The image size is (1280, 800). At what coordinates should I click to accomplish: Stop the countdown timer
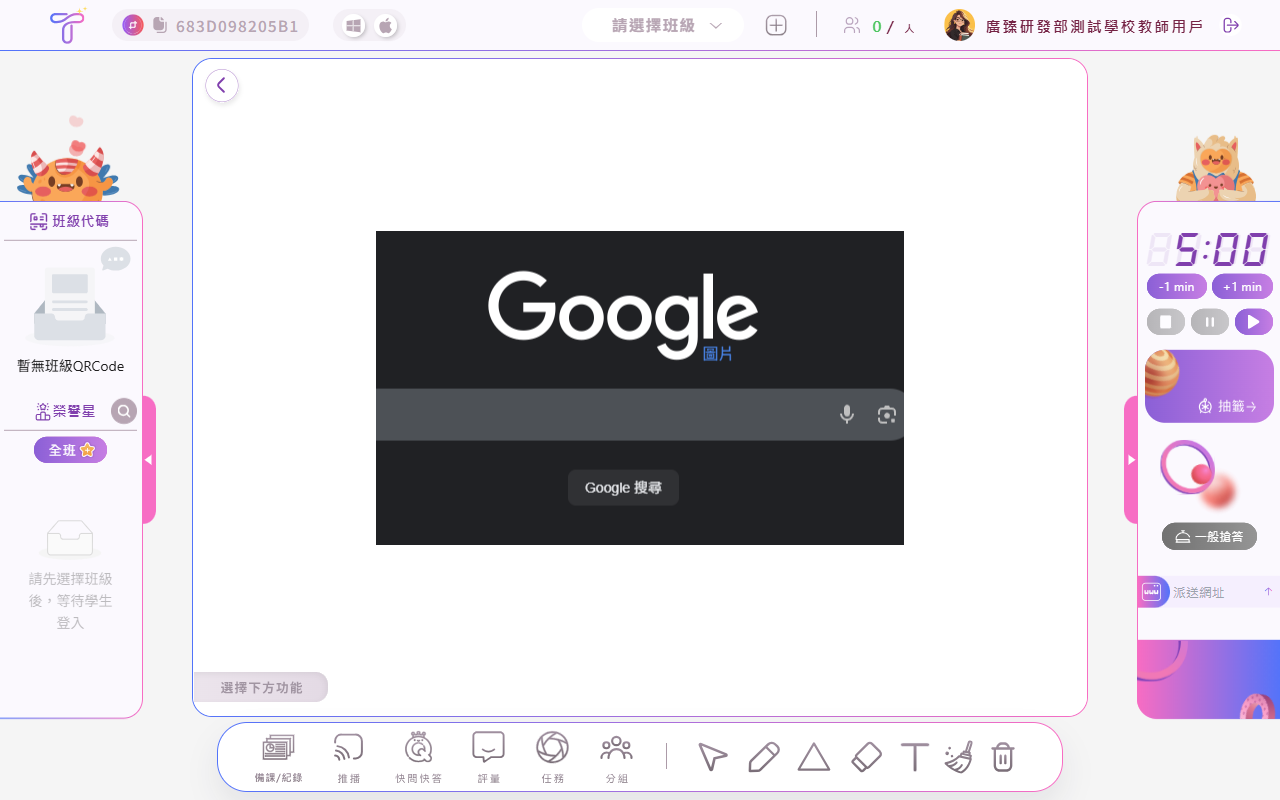[x=1166, y=322]
